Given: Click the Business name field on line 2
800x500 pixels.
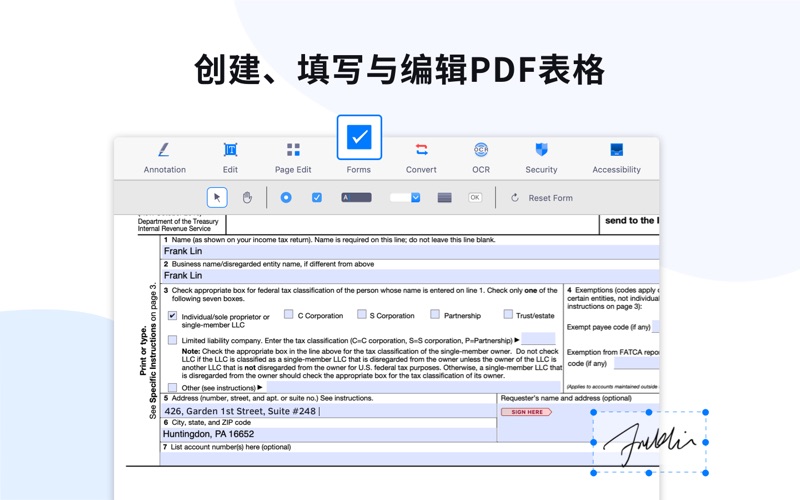Looking at the screenshot, I should tap(410, 276).
